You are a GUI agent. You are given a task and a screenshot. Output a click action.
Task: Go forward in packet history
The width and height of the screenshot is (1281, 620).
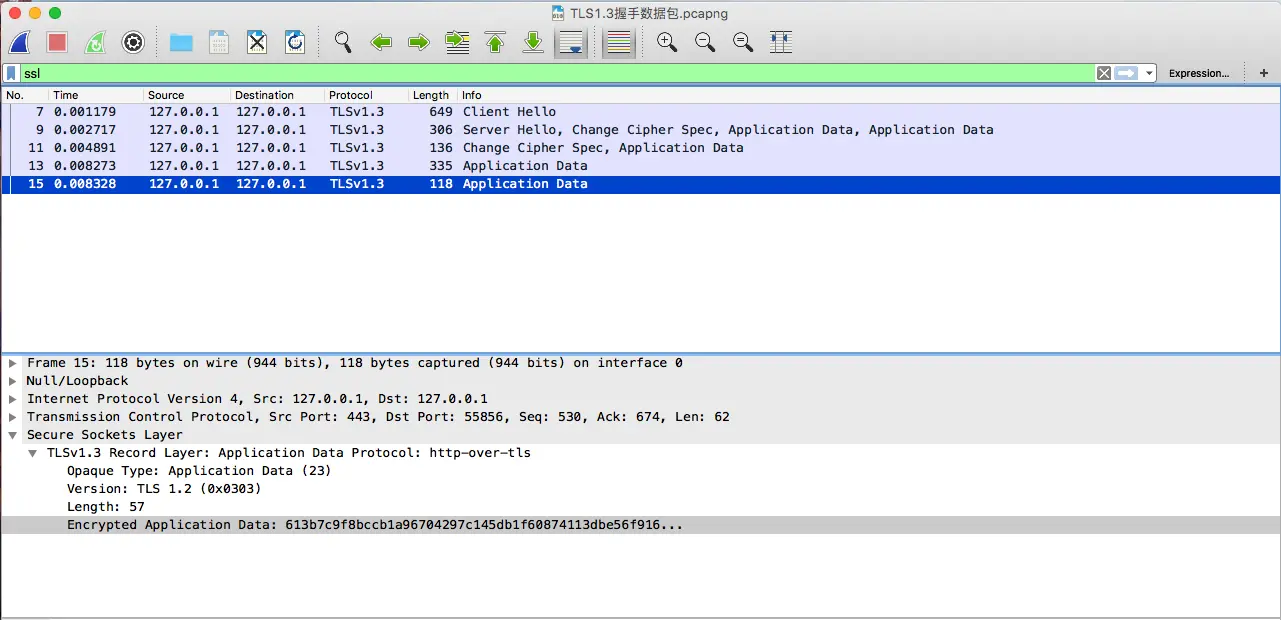pos(419,42)
